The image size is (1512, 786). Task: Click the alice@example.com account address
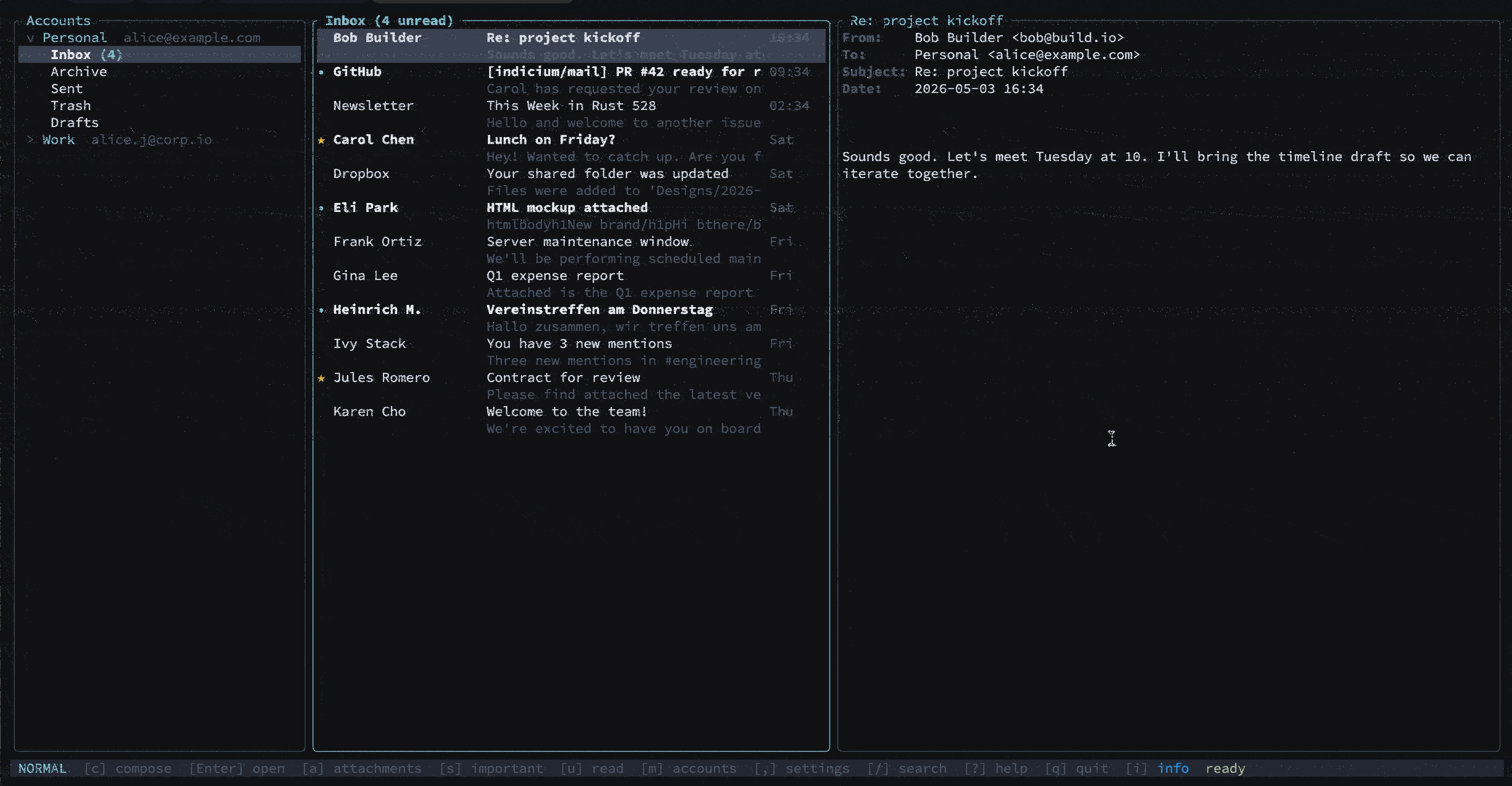click(192, 37)
